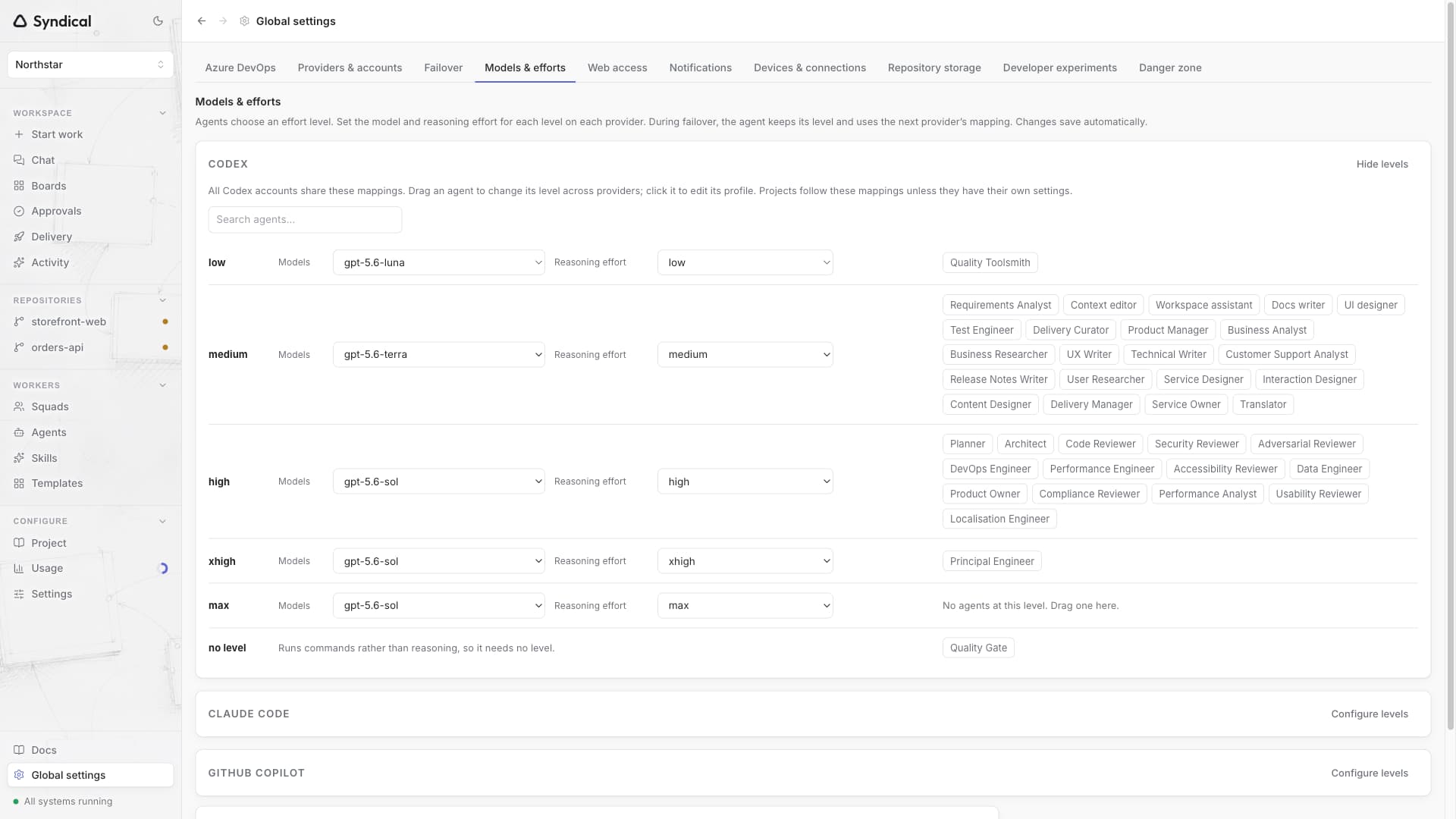Open Docs book icon
The image size is (1456, 819).
(19, 750)
